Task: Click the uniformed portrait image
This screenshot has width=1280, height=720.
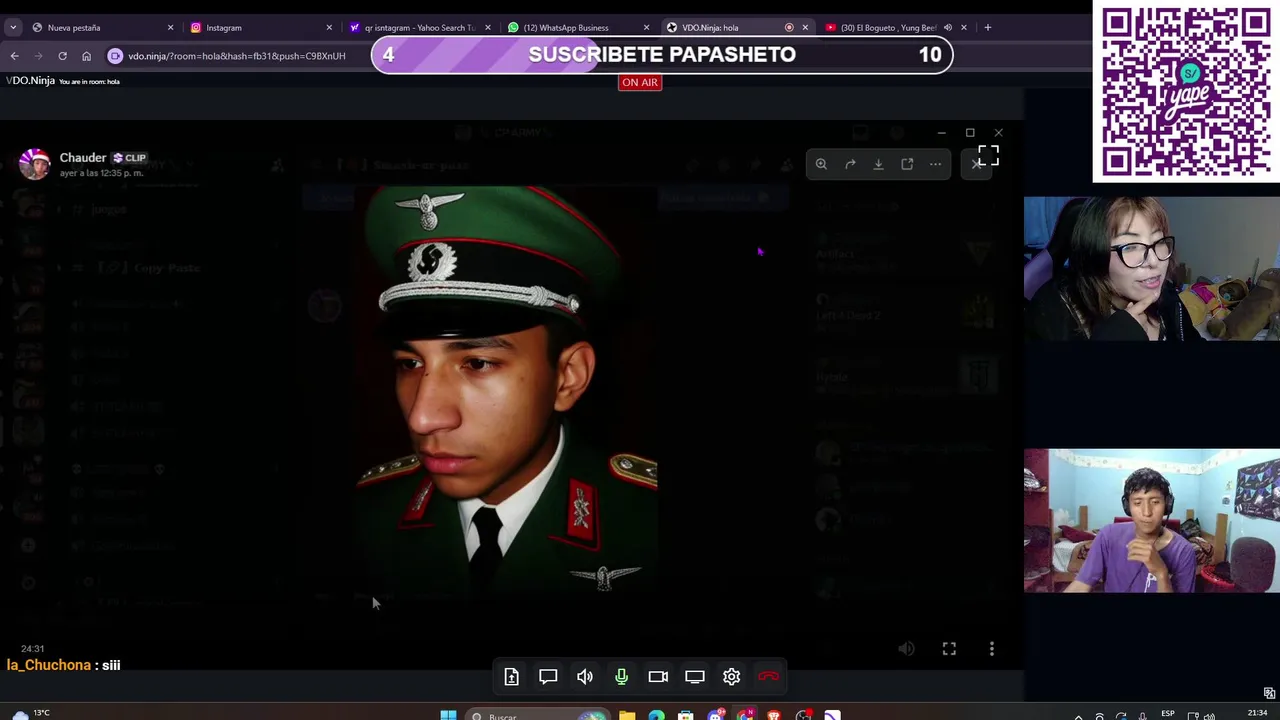Action: (x=506, y=392)
